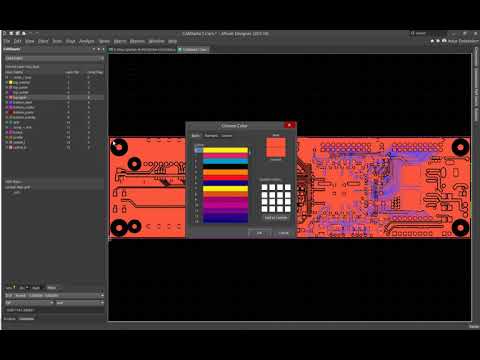Open the Macro menu
Viewport: 480px width, 360px height.
pos(120,41)
